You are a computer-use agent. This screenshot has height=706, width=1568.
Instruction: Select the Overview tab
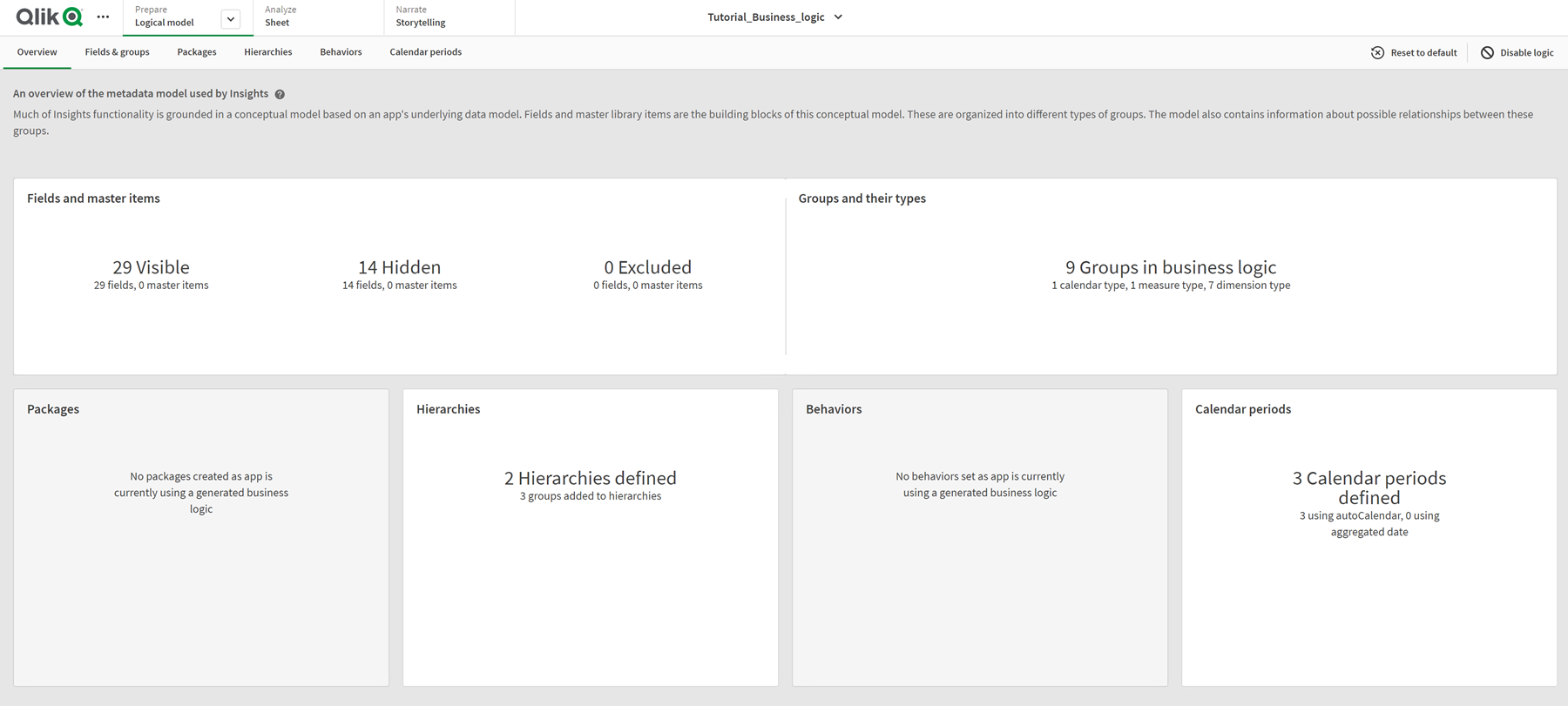tap(37, 52)
